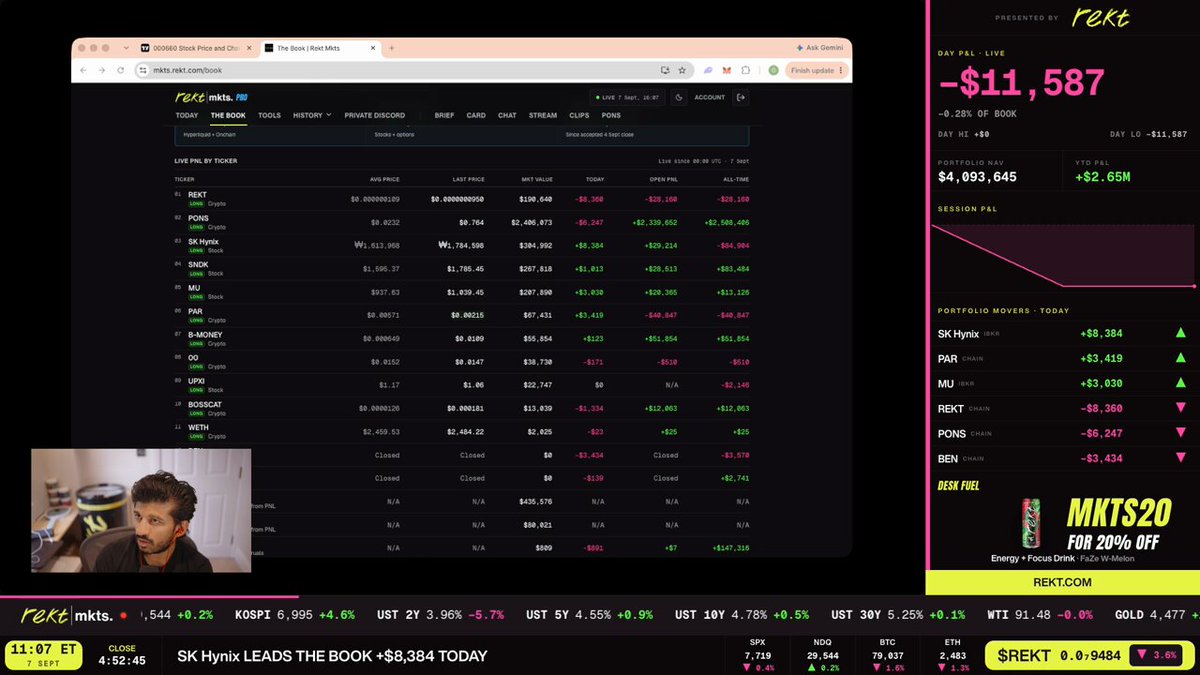Open the TOOLS nav item
1200x675 pixels.
click(x=270, y=115)
